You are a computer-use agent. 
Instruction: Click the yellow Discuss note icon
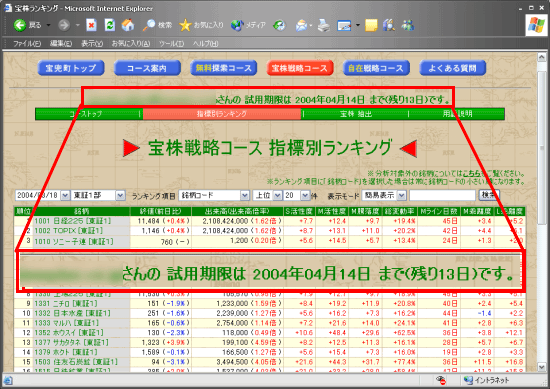[x=371, y=25]
